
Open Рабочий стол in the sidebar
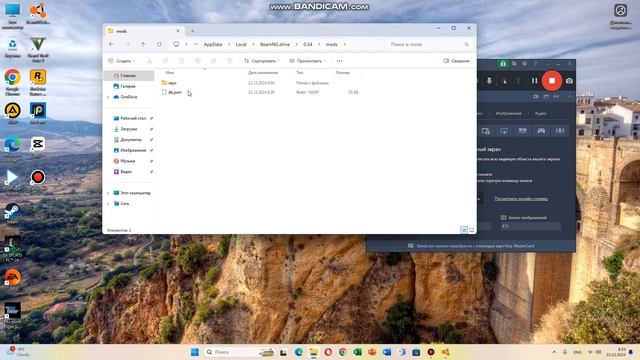pyautogui.click(x=130, y=118)
